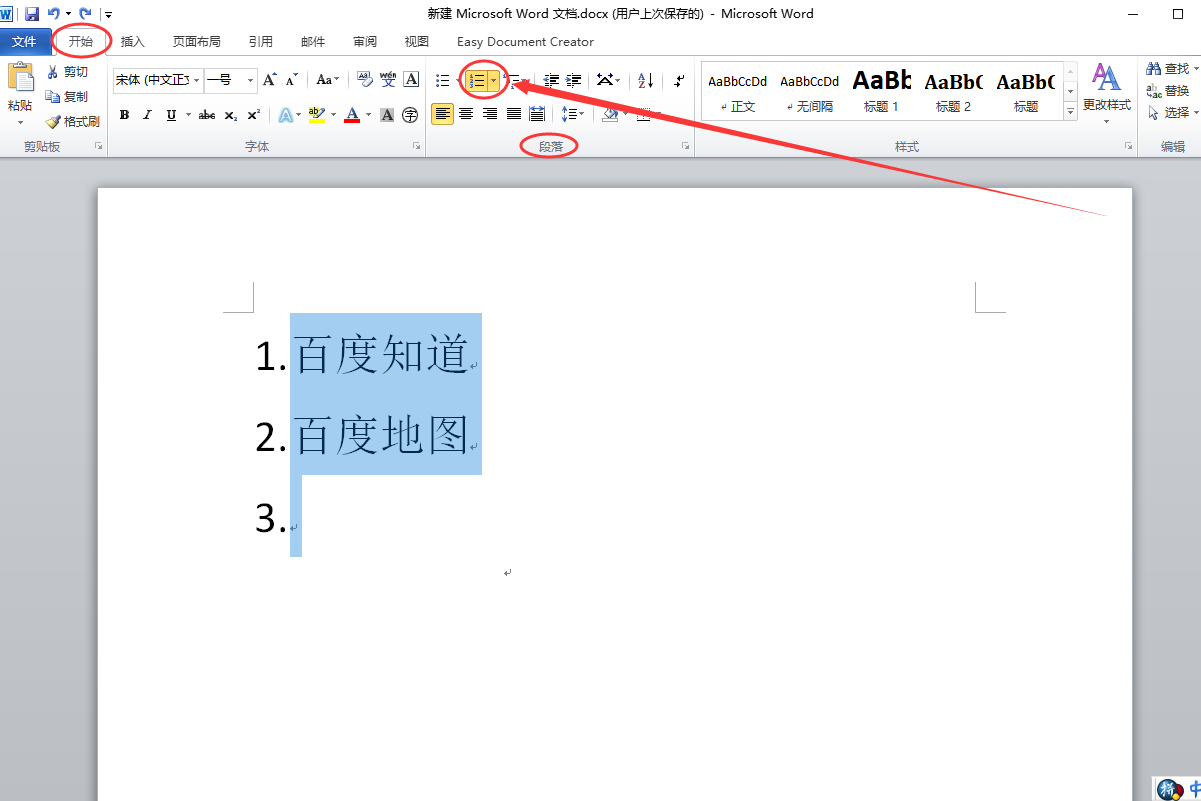This screenshot has width=1201, height=801.
Task: Apply the 正文 (Normal) style
Action: (x=738, y=91)
